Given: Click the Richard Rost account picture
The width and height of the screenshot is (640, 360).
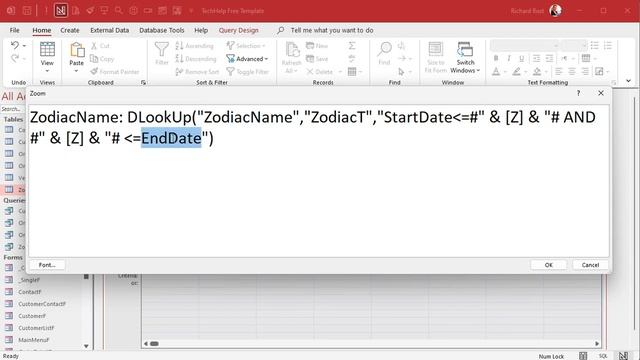Looking at the screenshot, I should click(x=556, y=11).
